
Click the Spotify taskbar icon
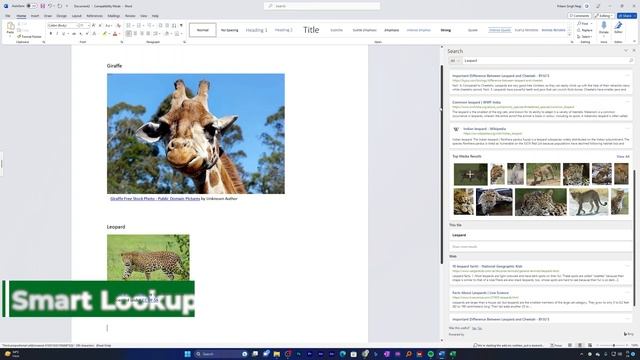[x=431, y=354]
